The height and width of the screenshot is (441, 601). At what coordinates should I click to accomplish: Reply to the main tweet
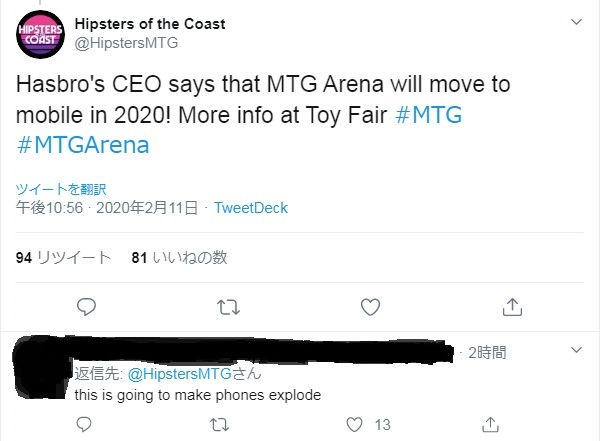pos(87,305)
